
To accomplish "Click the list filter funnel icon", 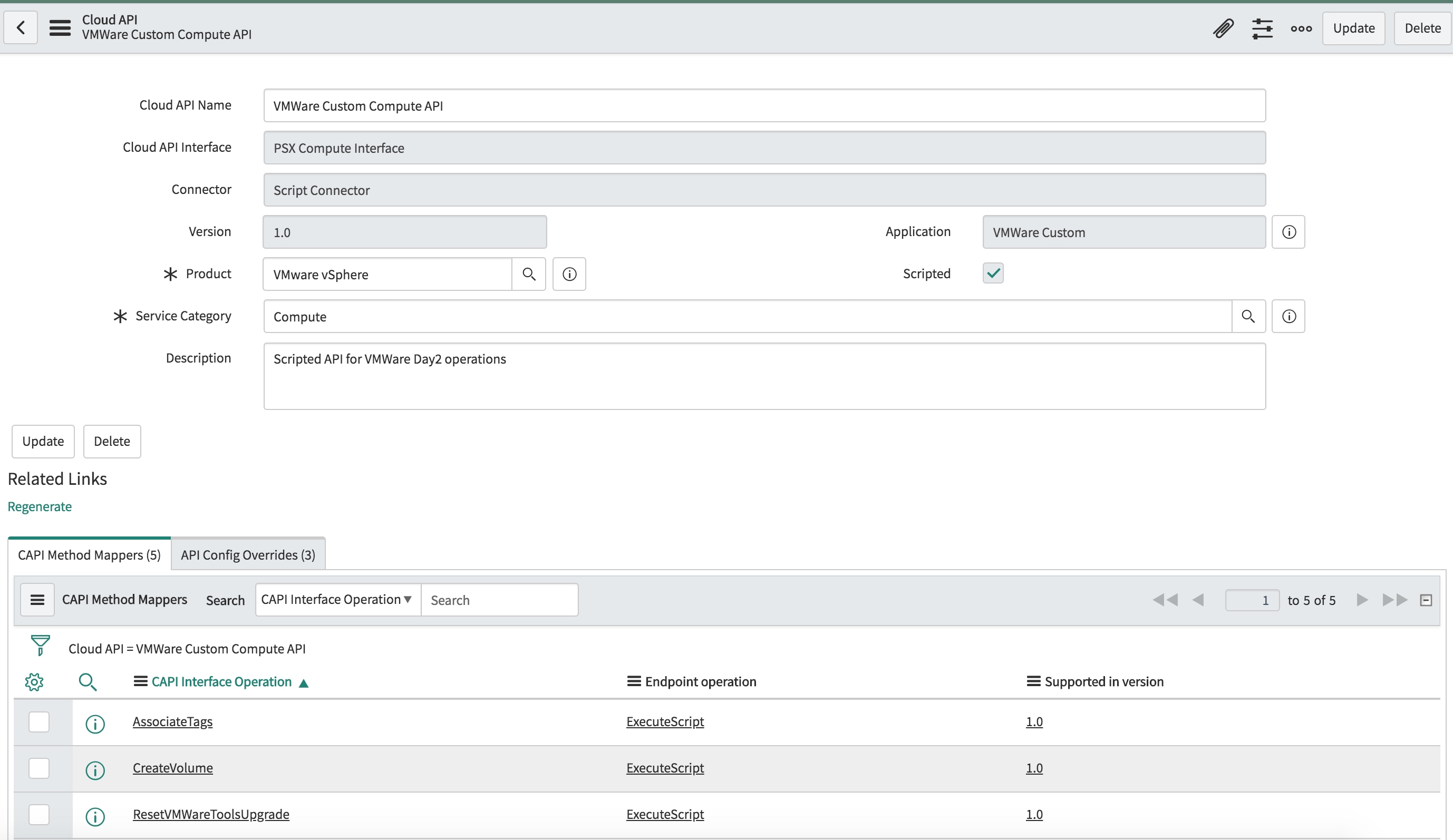I will [x=41, y=645].
